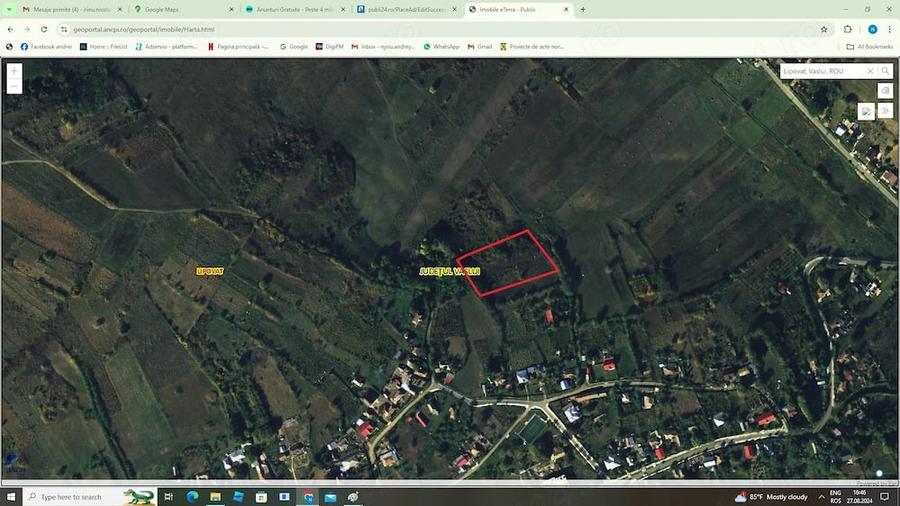This screenshot has height=506, width=900.
Task: Select the red-outlined land parcel
Action: (x=507, y=263)
